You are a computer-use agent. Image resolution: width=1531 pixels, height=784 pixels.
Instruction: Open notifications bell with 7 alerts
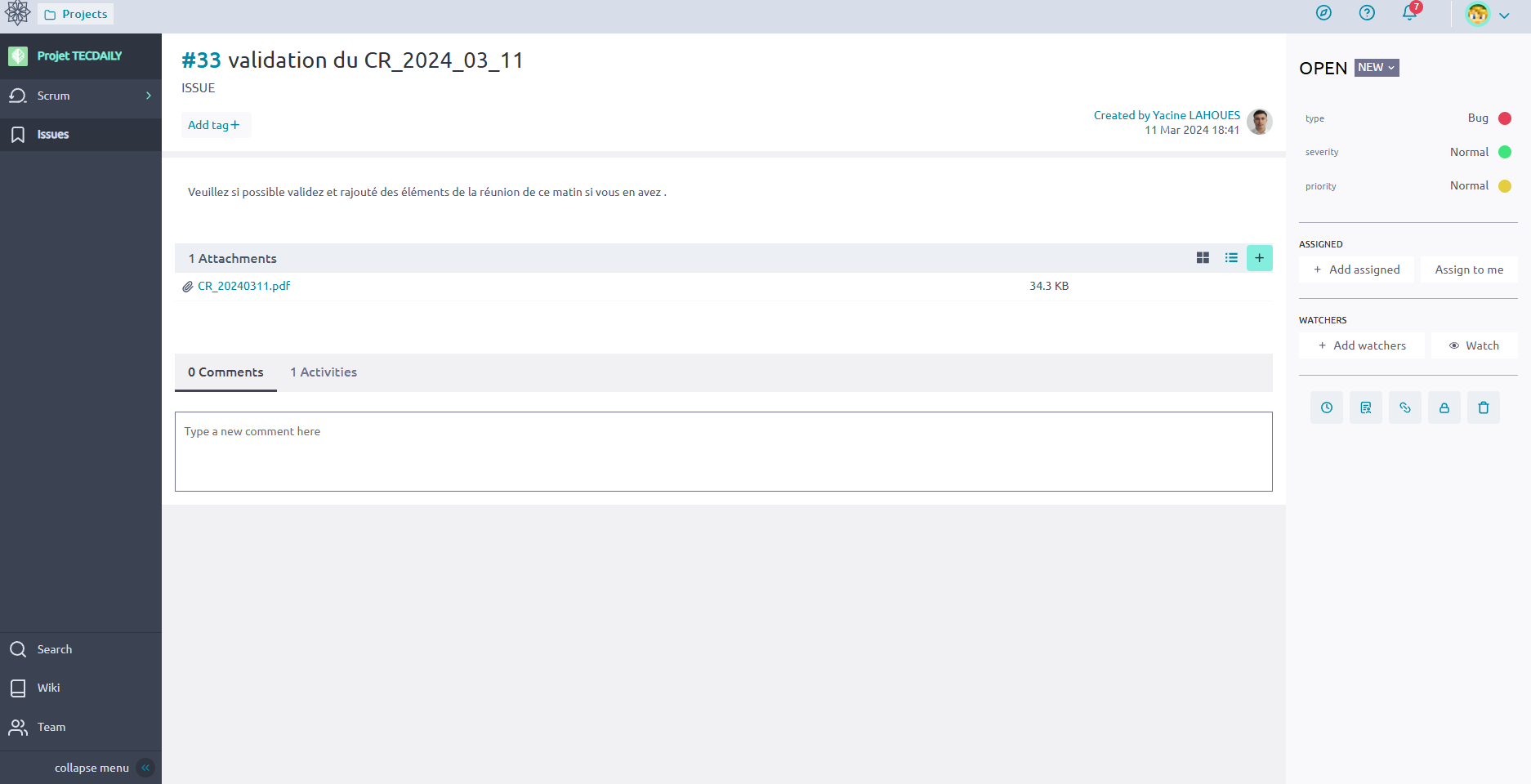click(x=1410, y=13)
